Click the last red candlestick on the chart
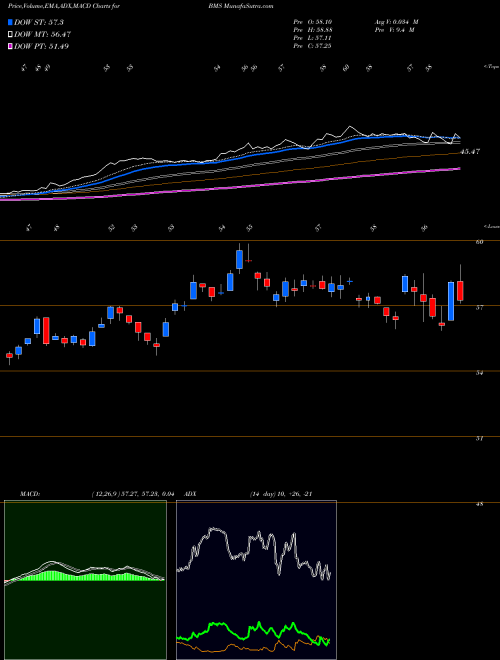Viewport: 500px width, 660px height. (x=460, y=290)
